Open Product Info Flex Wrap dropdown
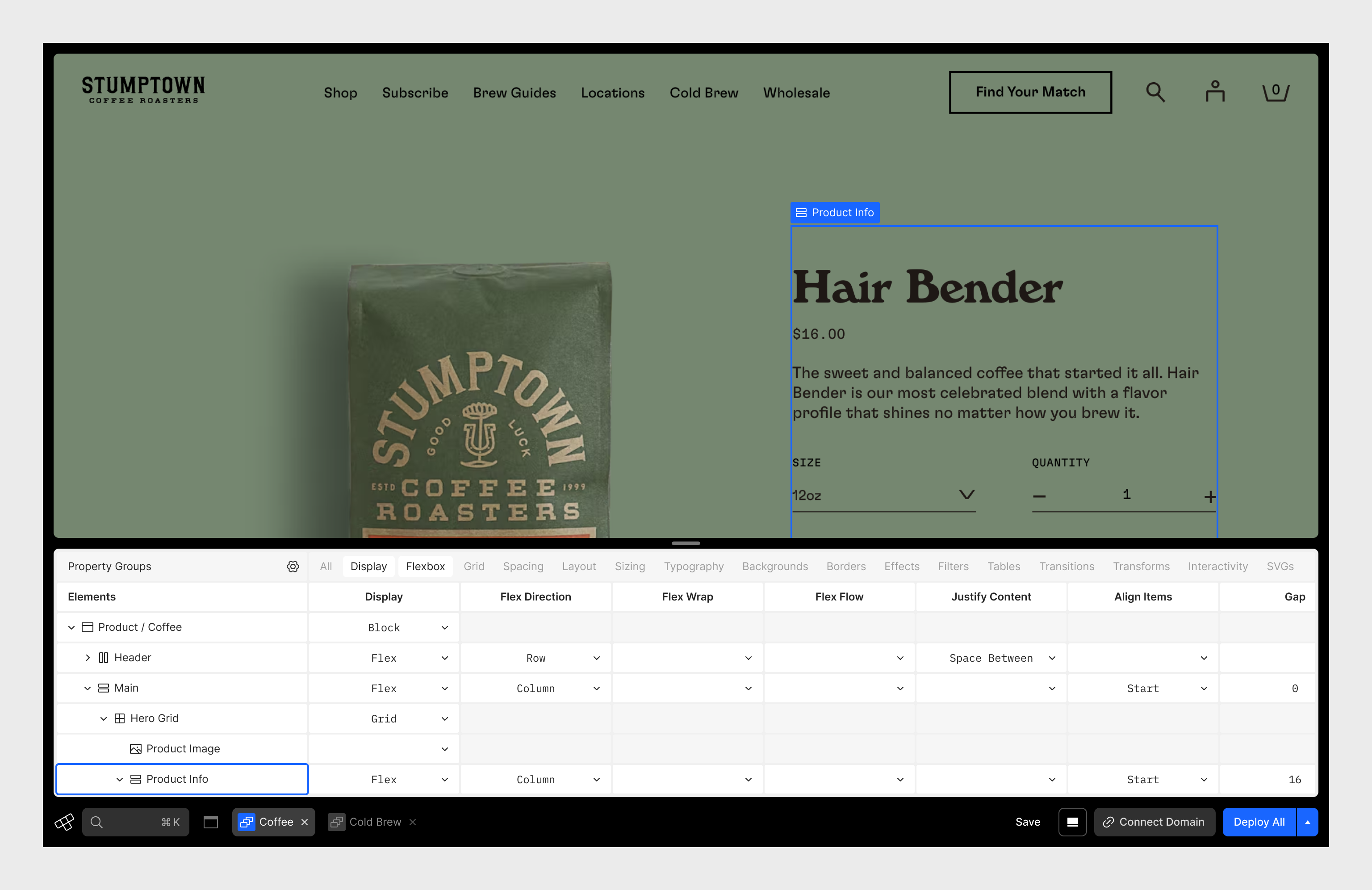 [687, 780]
